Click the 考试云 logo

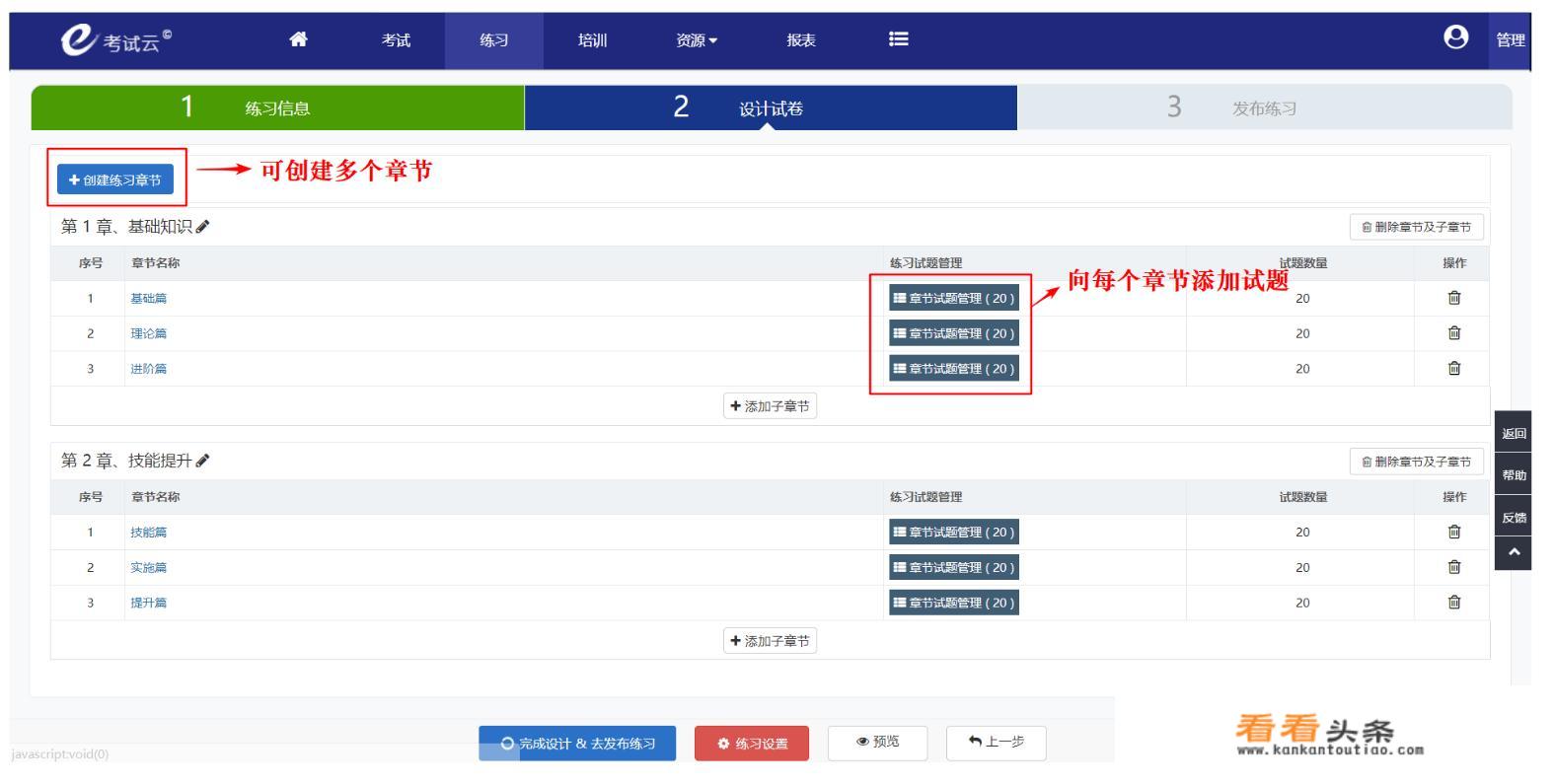(116, 39)
